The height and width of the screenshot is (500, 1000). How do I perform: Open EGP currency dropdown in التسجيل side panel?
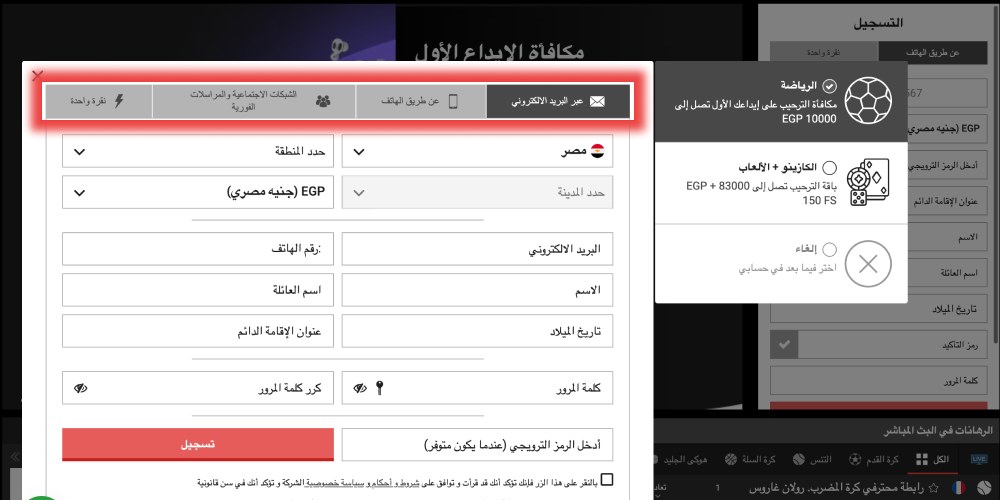tap(946, 128)
